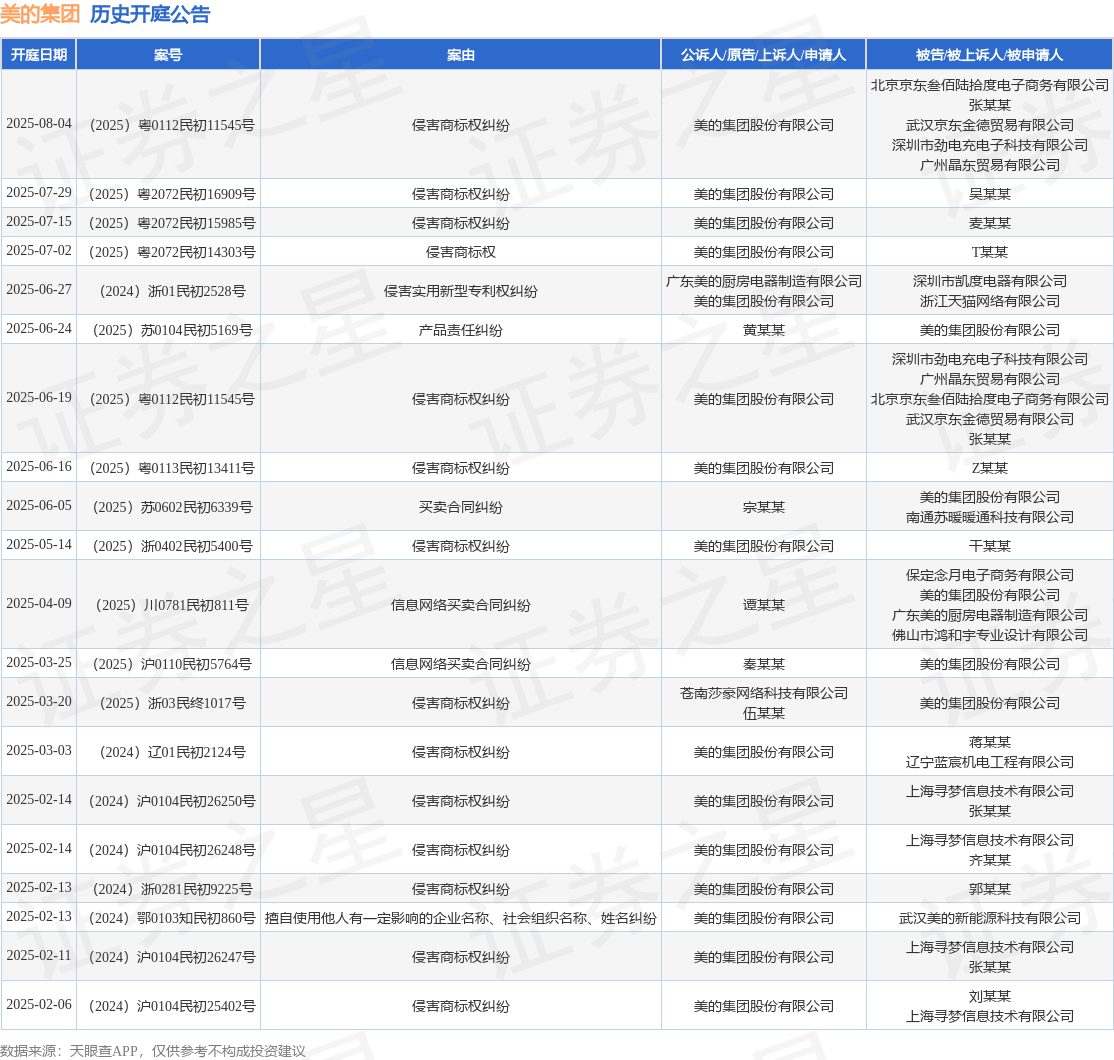Click the 产品责任纠纷 cause cell

(460, 330)
